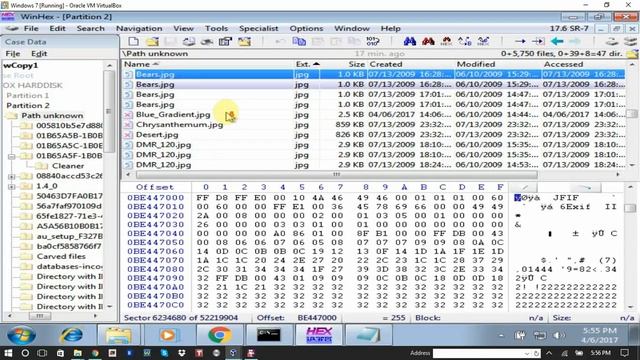Launch Internet Explorer from the taskbar
This screenshot has width=640, height=360.
(72, 336)
